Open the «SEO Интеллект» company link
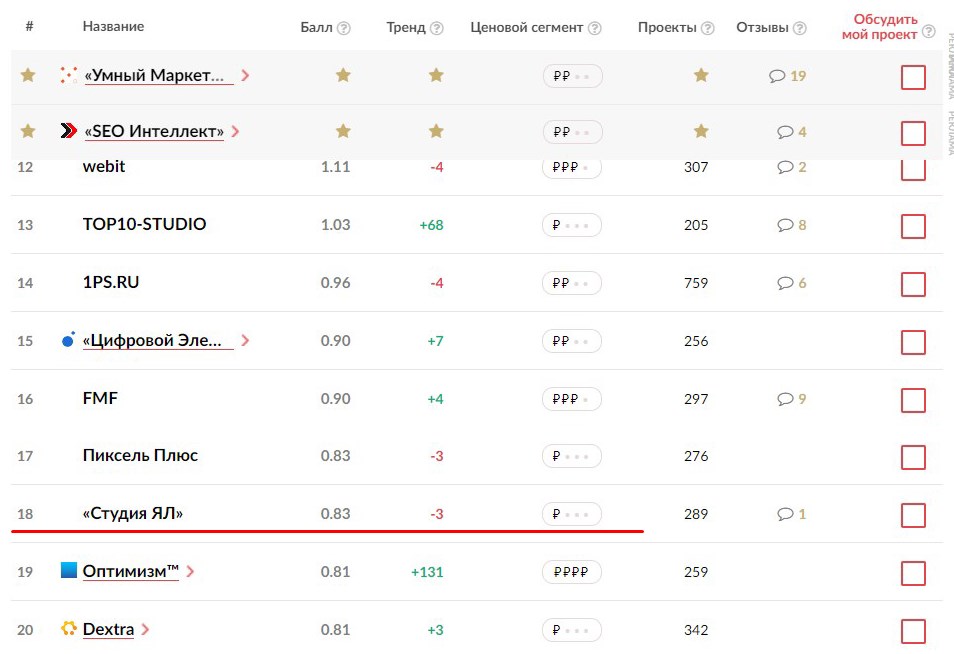 point(154,131)
